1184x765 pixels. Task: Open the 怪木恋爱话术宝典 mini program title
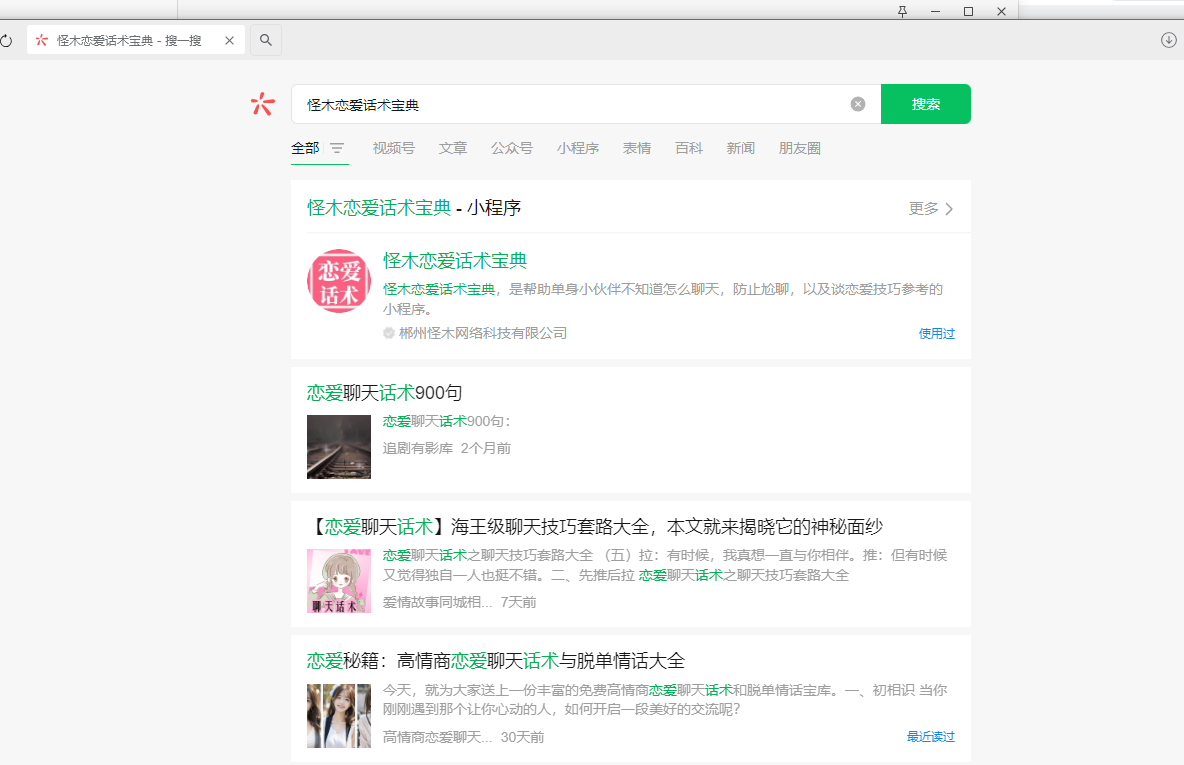[x=455, y=261]
